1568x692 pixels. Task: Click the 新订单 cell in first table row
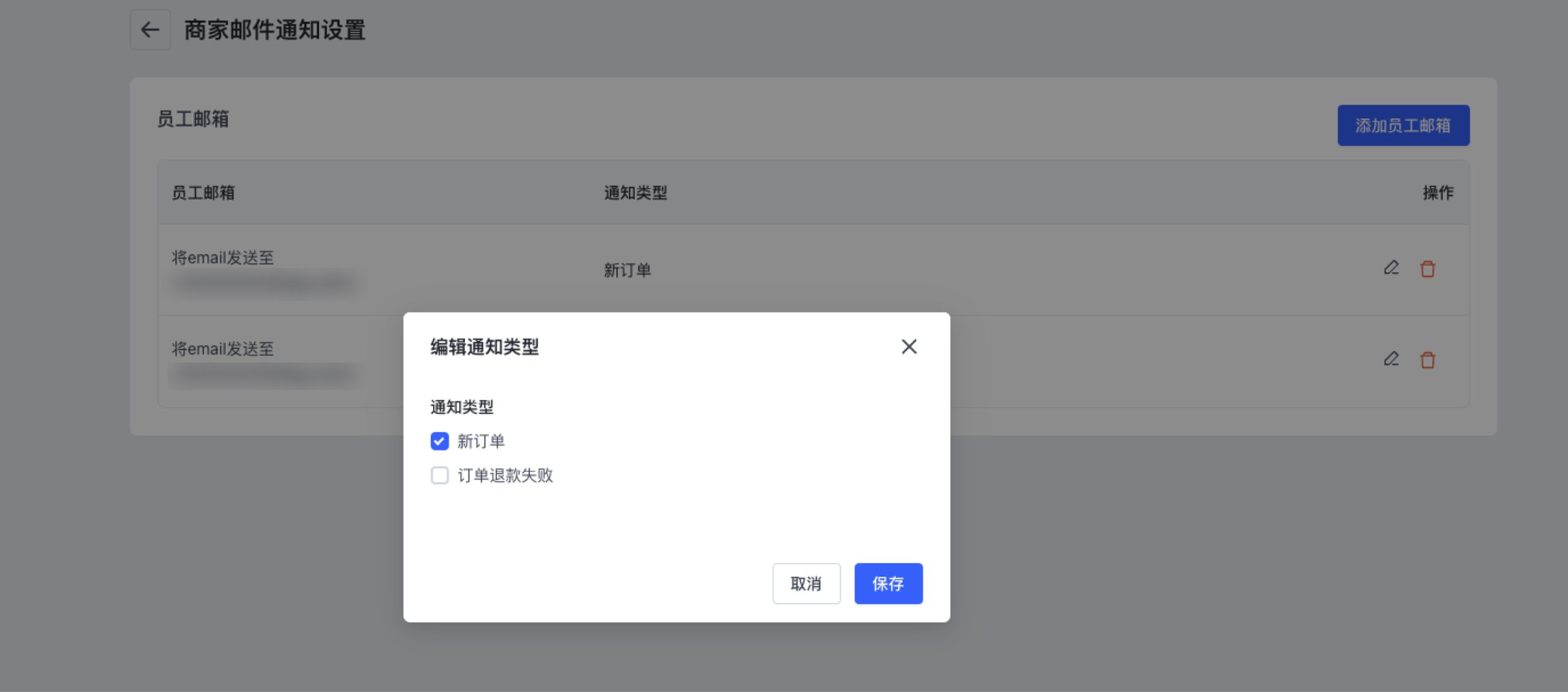click(627, 270)
